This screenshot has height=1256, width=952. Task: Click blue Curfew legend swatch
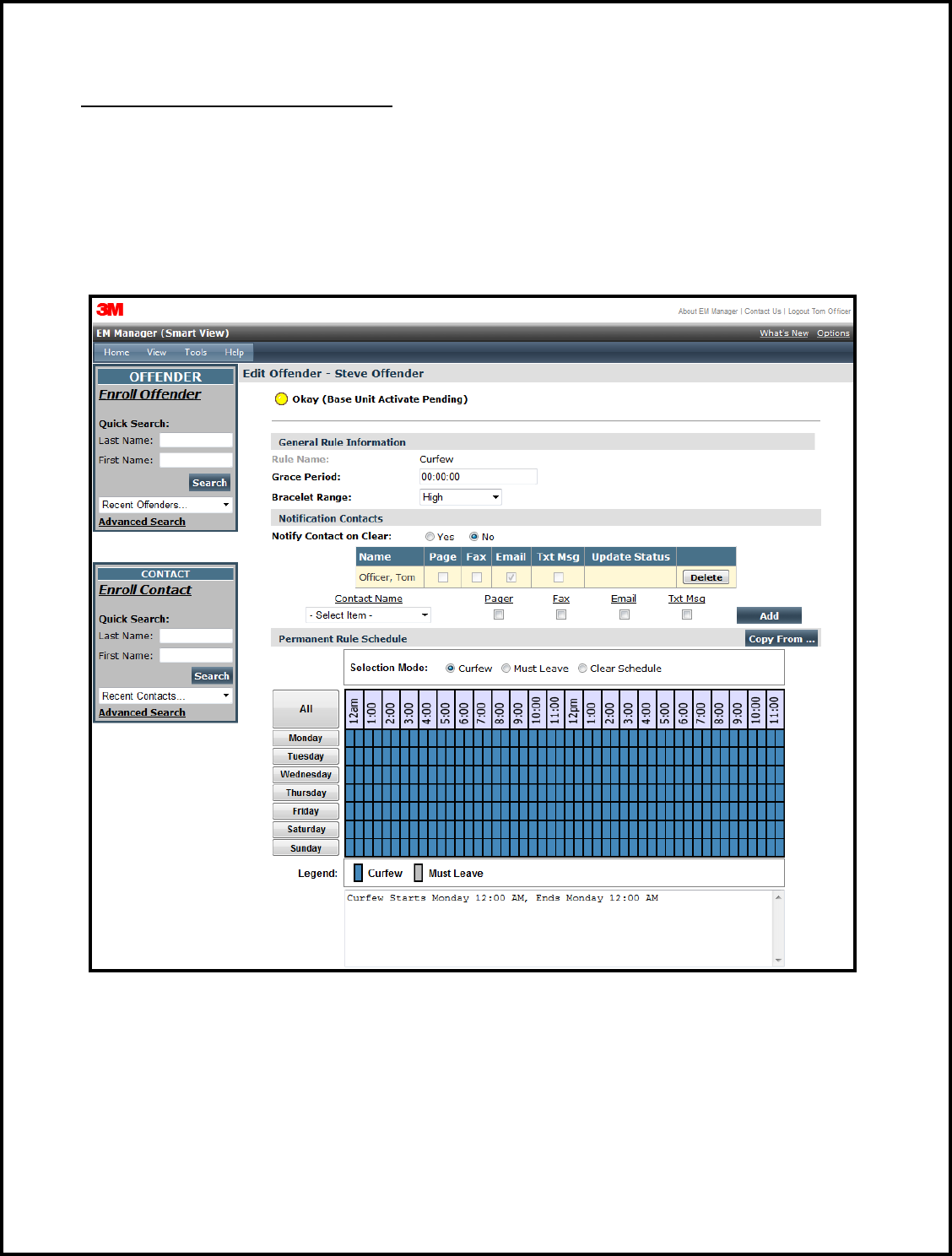pos(359,873)
